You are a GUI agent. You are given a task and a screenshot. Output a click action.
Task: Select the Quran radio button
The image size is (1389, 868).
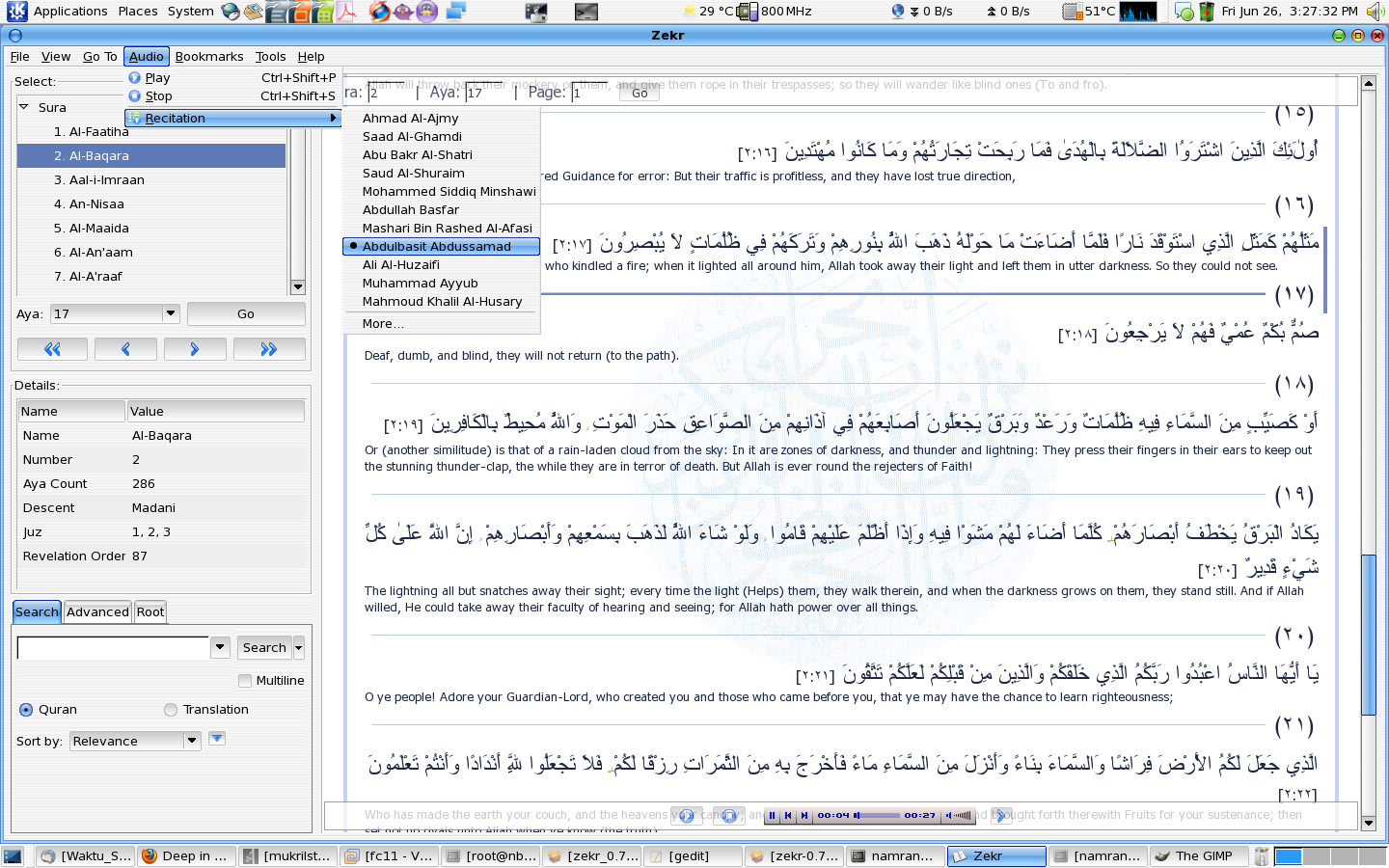pyautogui.click(x=26, y=710)
